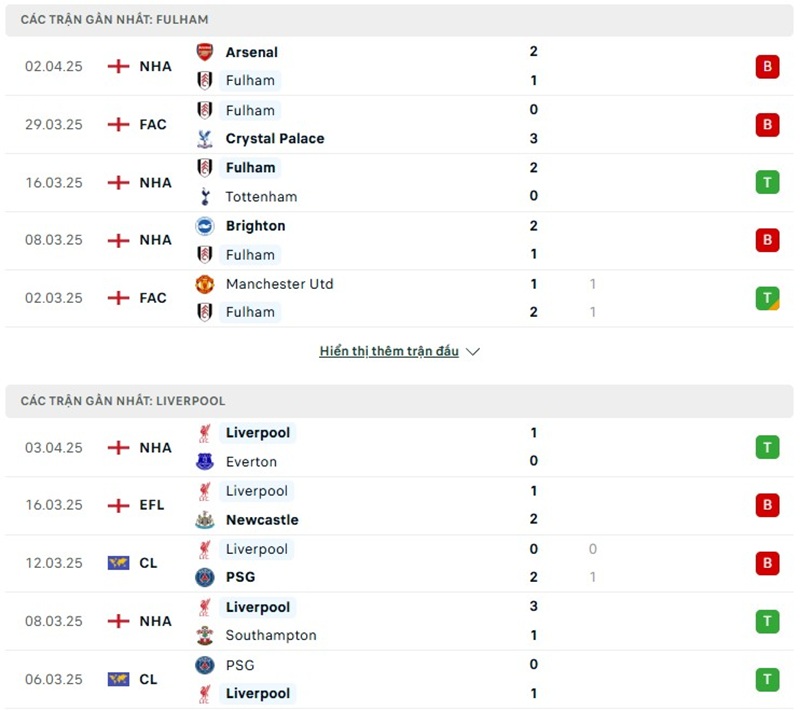Click the CL competition icon on 12.03.25
Image resolution: width=800 pixels, height=710 pixels.
coord(118,563)
